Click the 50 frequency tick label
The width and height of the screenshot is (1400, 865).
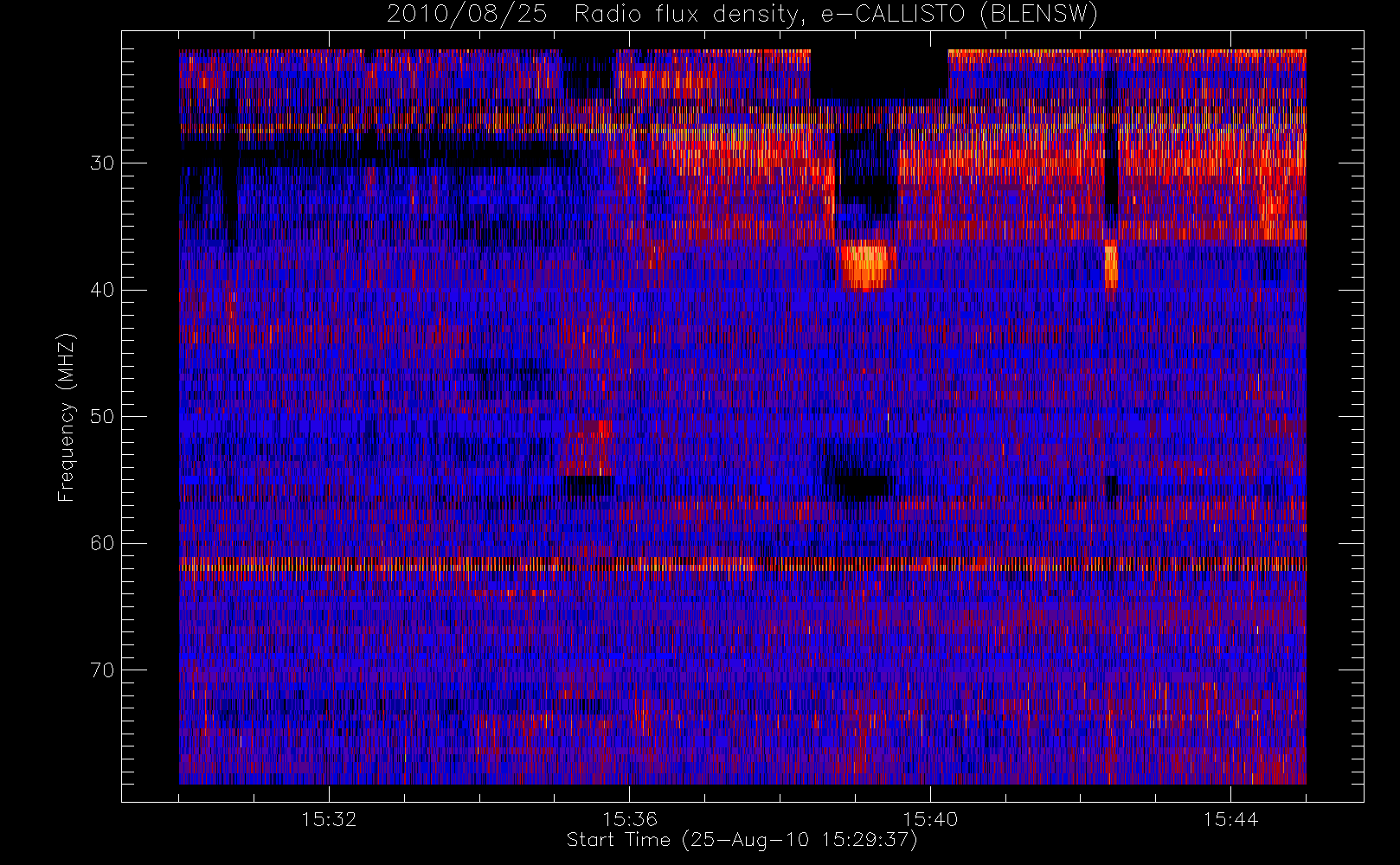point(102,416)
